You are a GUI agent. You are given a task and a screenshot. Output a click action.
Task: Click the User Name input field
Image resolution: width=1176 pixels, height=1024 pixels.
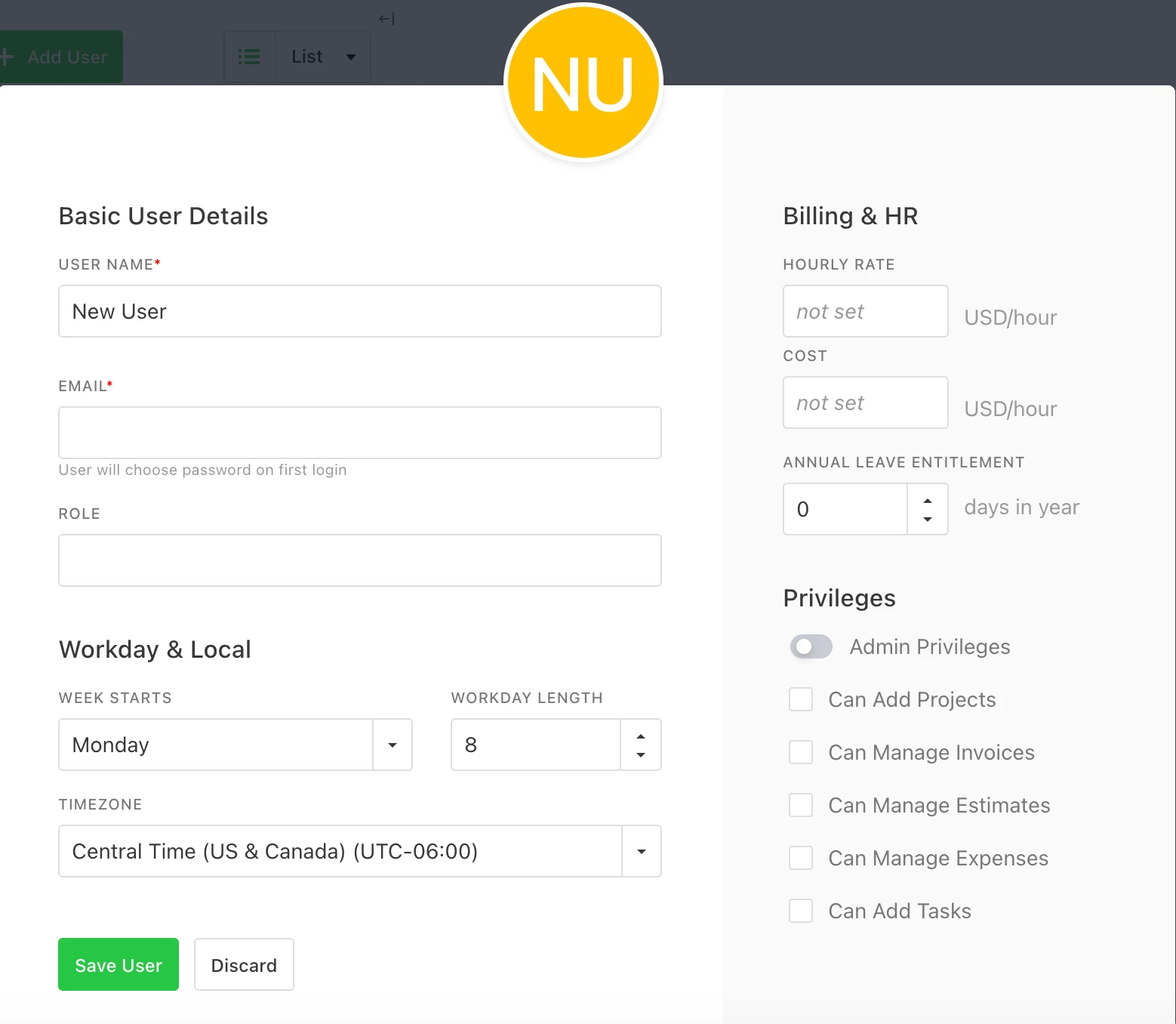[x=360, y=311]
